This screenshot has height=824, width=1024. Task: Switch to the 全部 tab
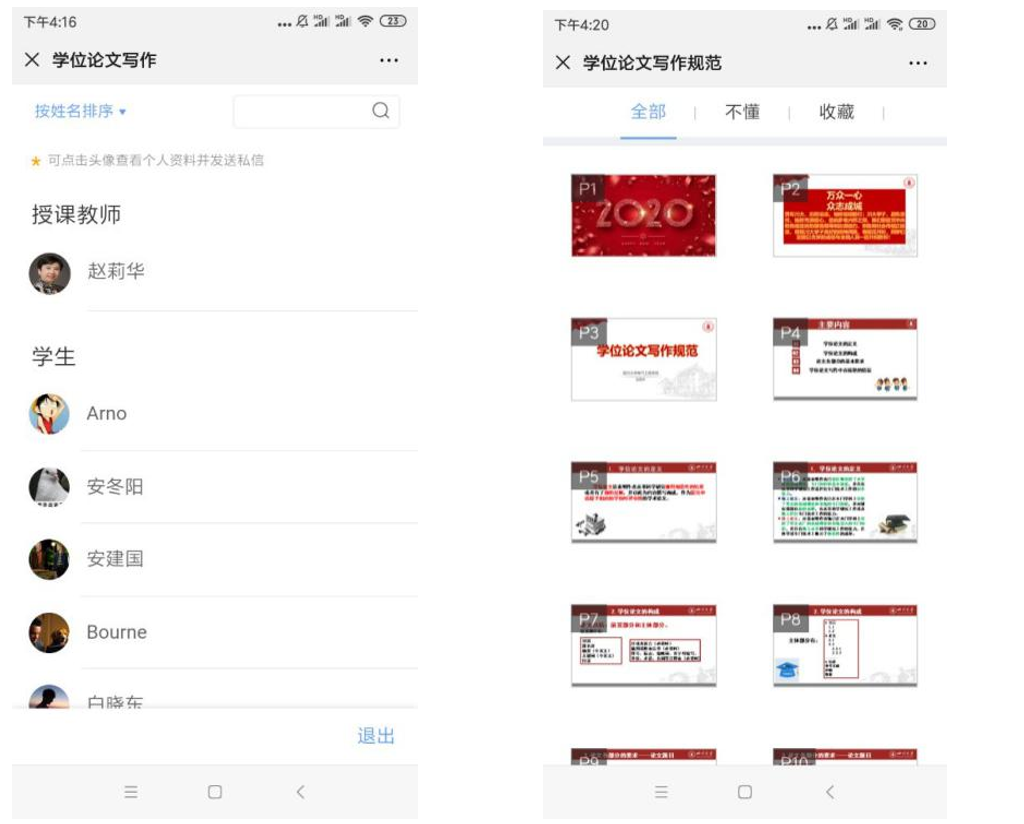coord(648,112)
